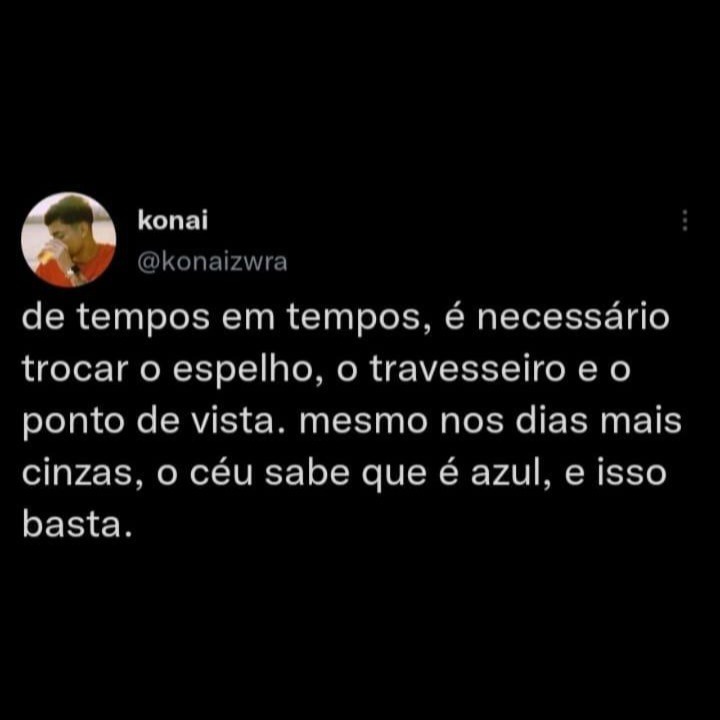Open konai's circular profile picture
720x720 pixels.
68,240
